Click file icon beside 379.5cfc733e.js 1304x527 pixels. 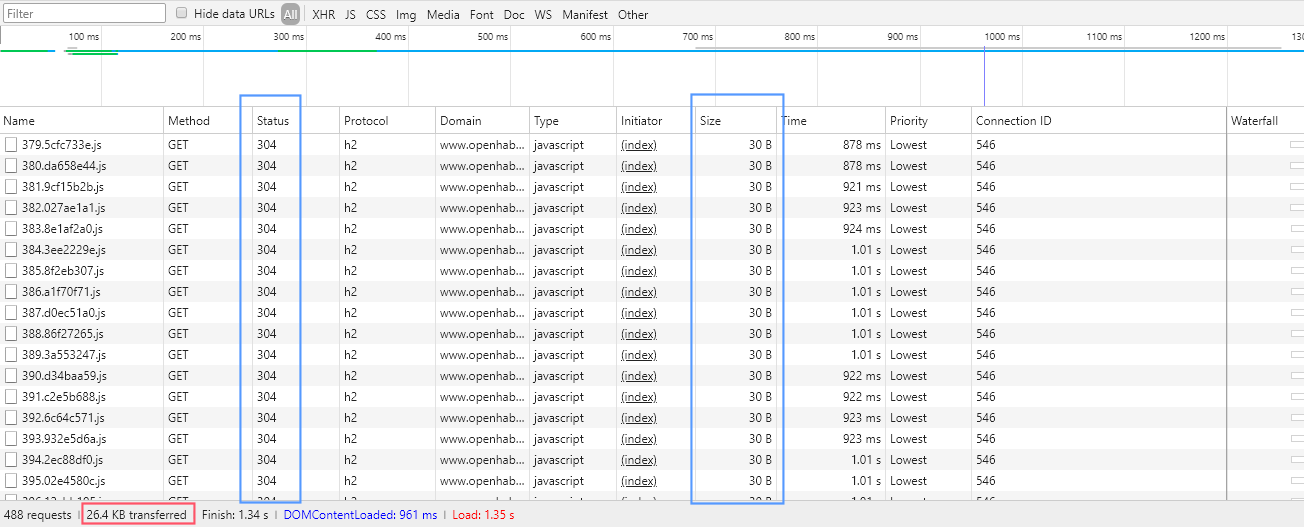pyautogui.click(x=11, y=145)
